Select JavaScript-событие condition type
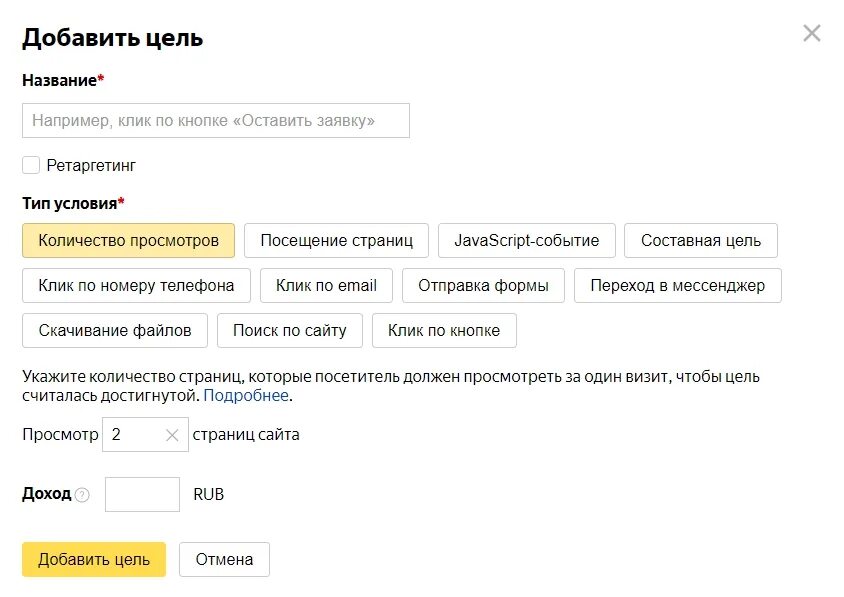Image resolution: width=844 pixels, height=597 pixels. coord(526,241)
